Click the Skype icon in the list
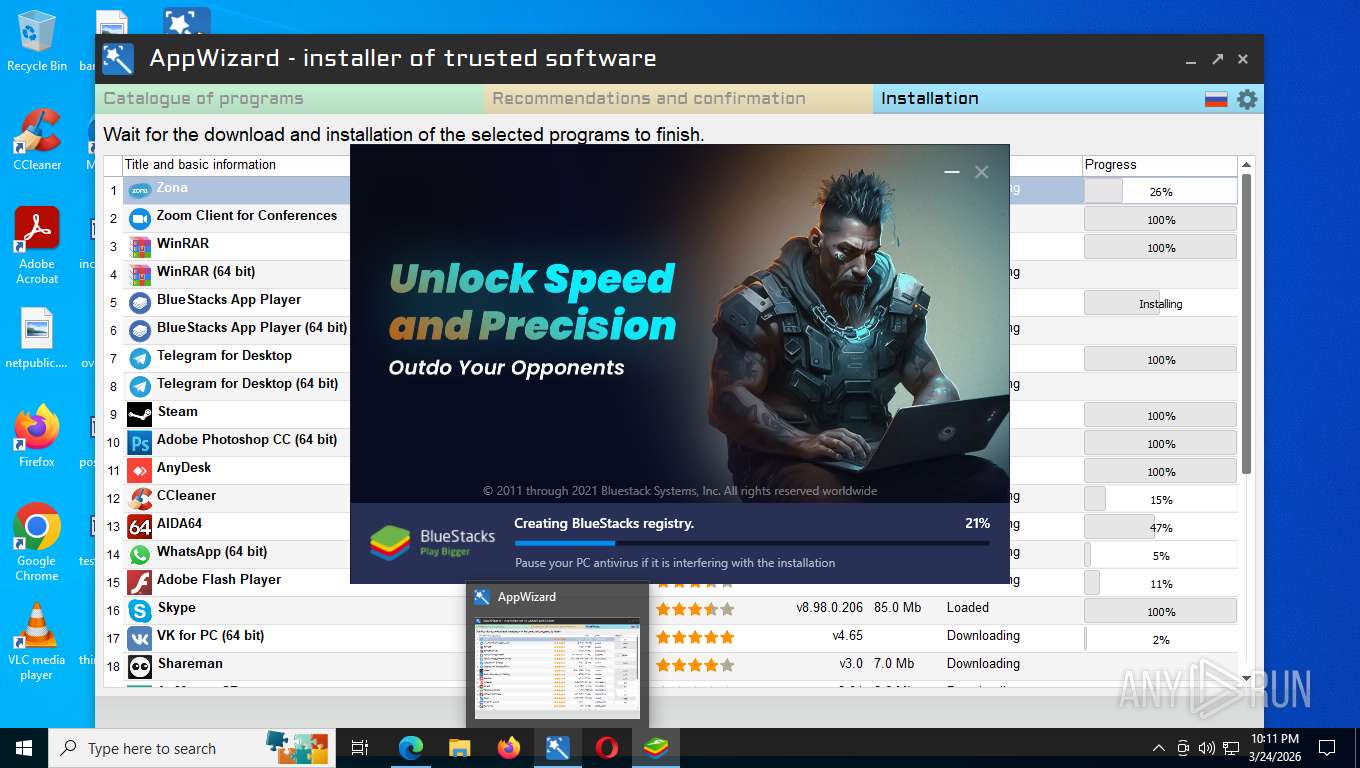 [x=139, y=610]
